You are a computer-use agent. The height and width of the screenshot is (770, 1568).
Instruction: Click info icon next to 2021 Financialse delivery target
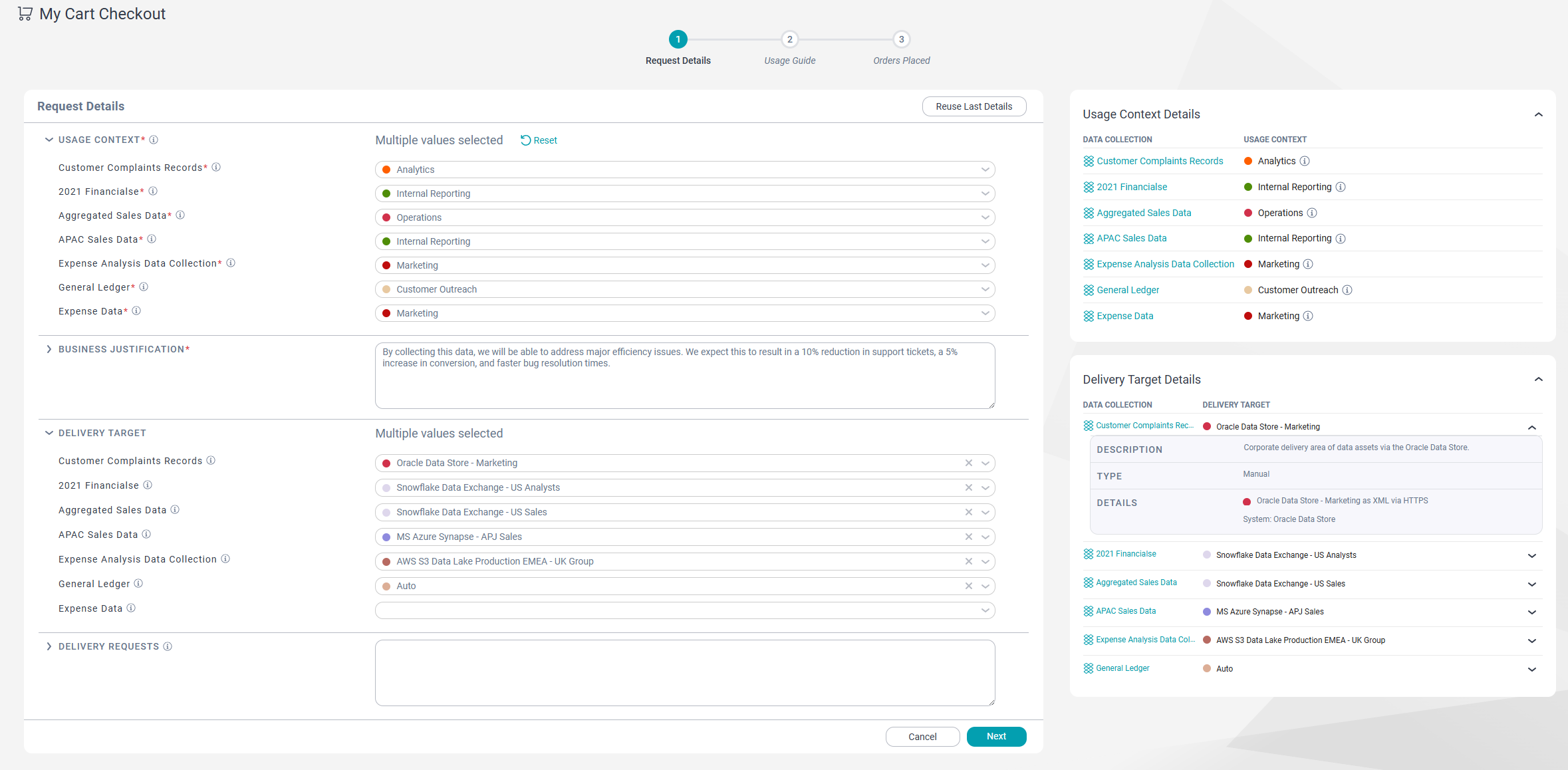click(x=148, y=485)
